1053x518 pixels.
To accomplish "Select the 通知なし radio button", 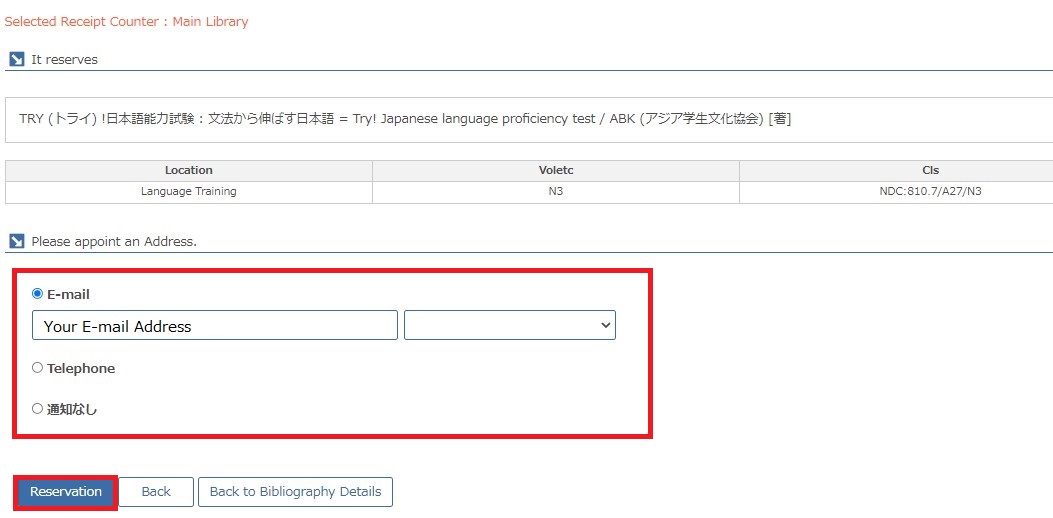I will (38, 408).
